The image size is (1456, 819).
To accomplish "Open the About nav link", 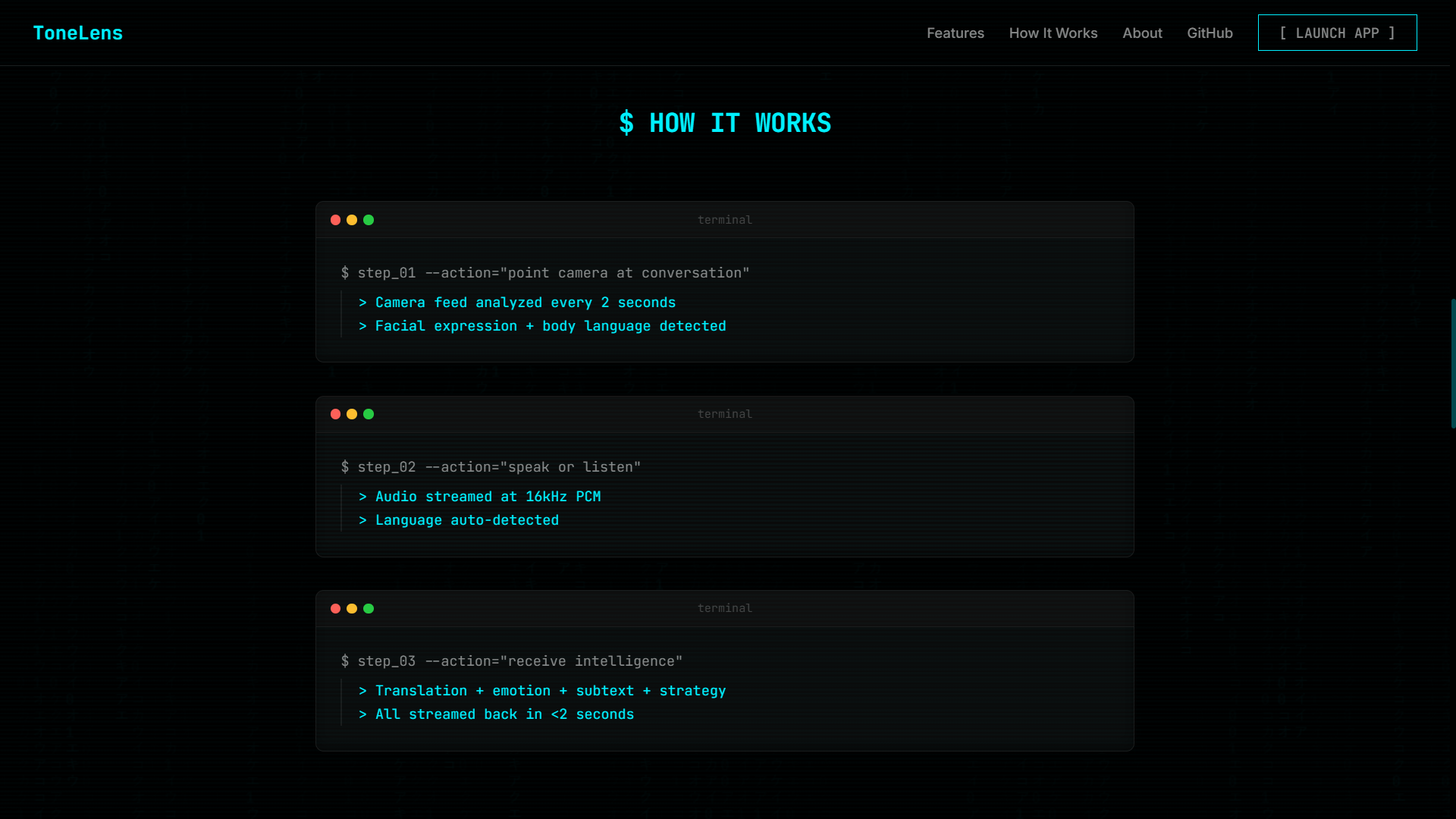I will 1142,33.
